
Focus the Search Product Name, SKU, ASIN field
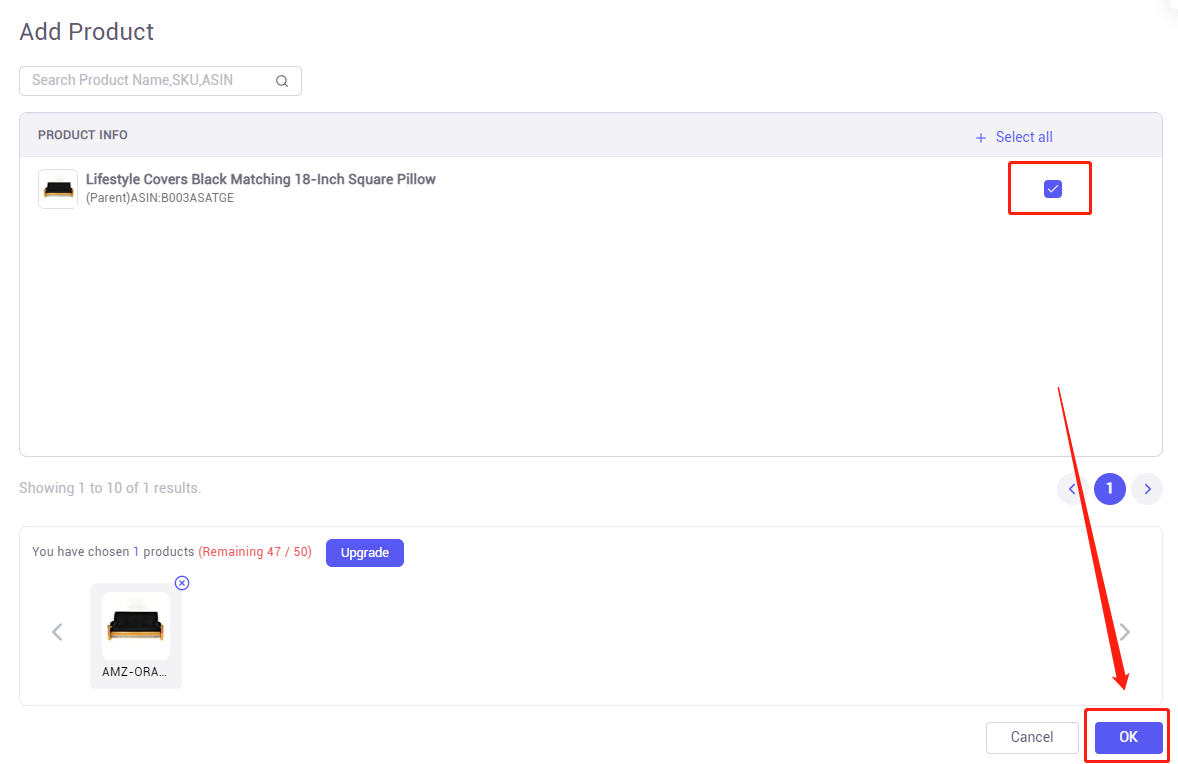160,81
